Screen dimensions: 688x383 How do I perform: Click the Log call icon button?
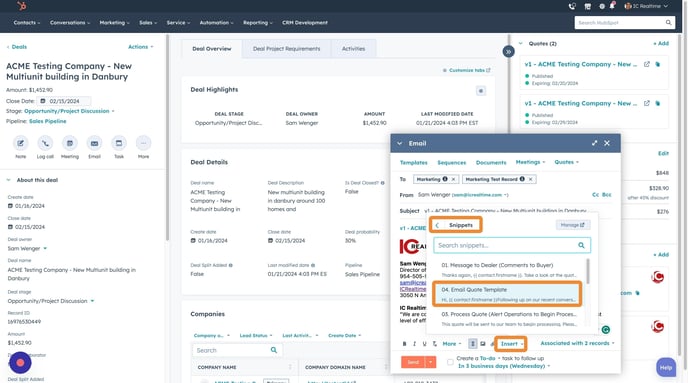[x=45, y=143]
